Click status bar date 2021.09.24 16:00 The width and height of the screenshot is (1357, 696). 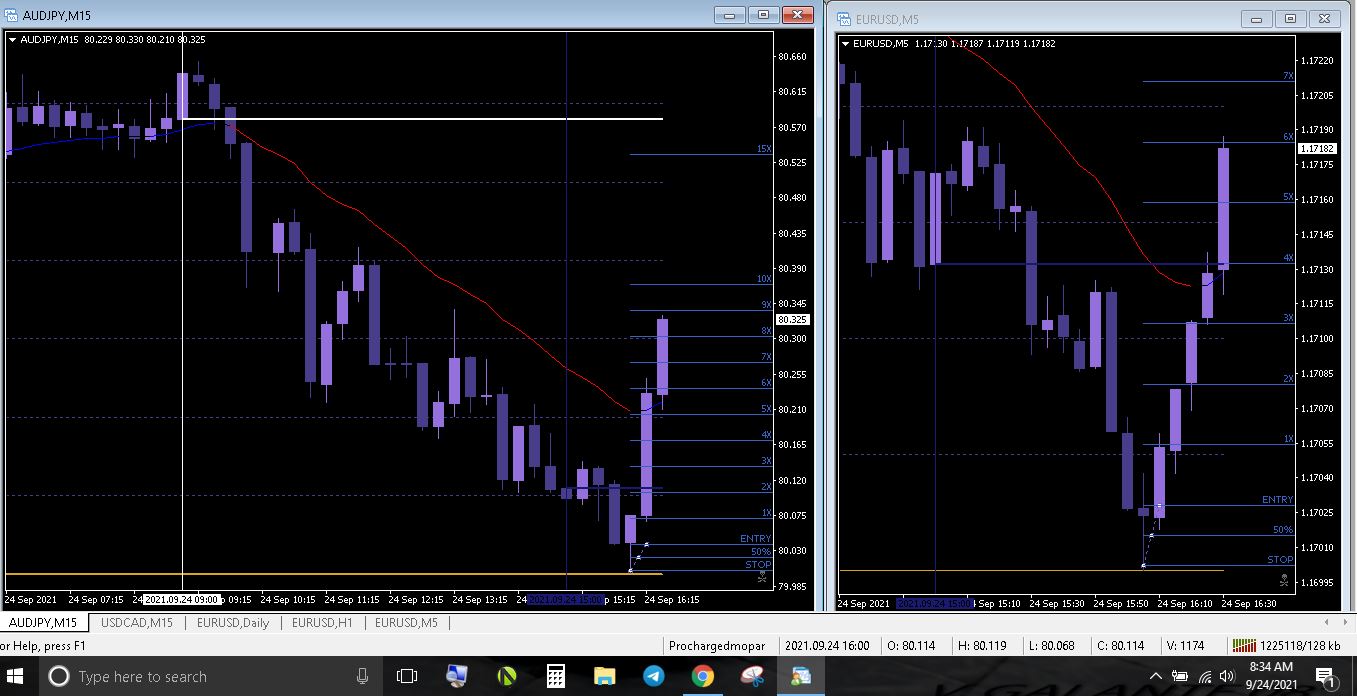pos(827,646)
